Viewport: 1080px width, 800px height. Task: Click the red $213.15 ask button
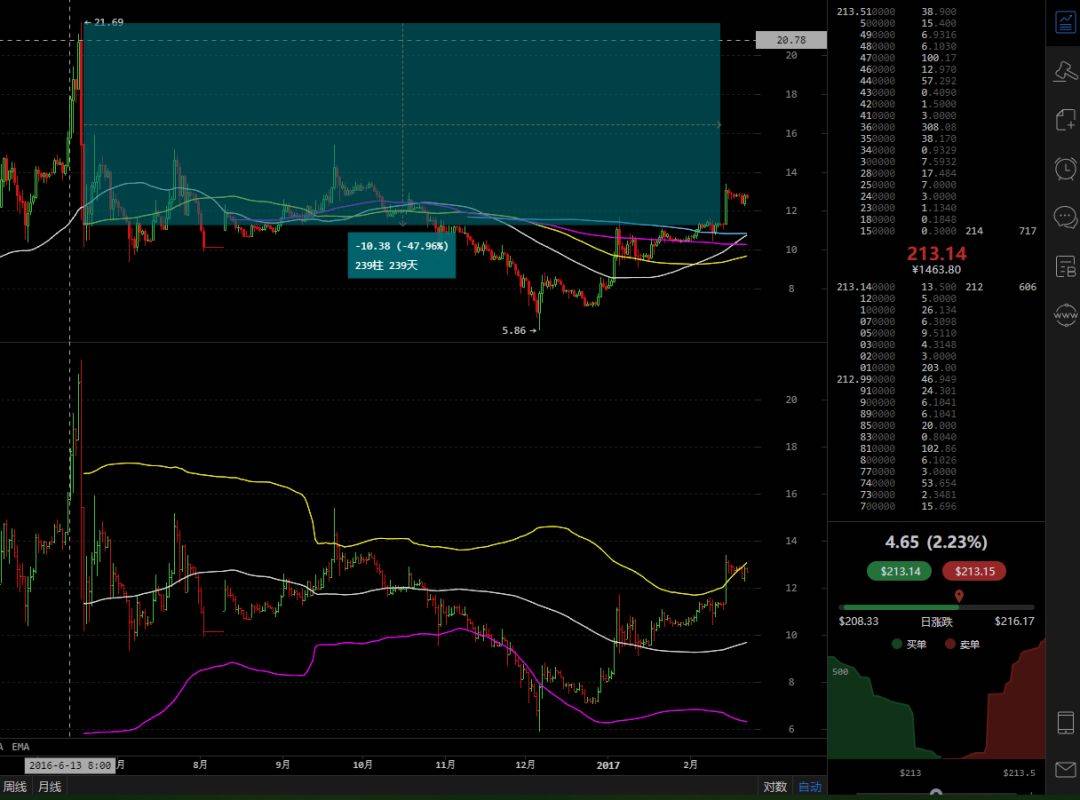pyautogui.click(x=973, y=572)
